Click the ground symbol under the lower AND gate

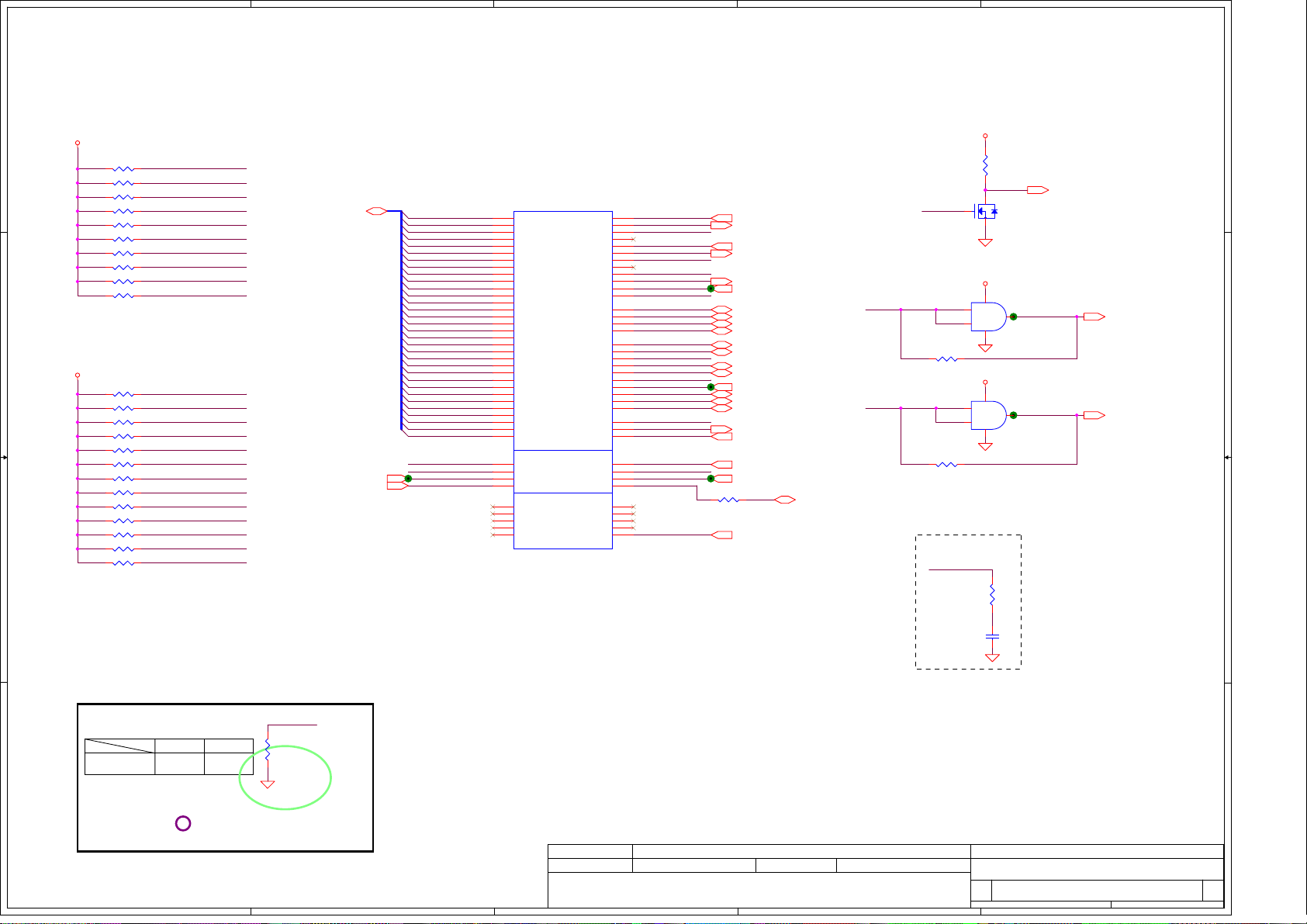coord(985,446)
